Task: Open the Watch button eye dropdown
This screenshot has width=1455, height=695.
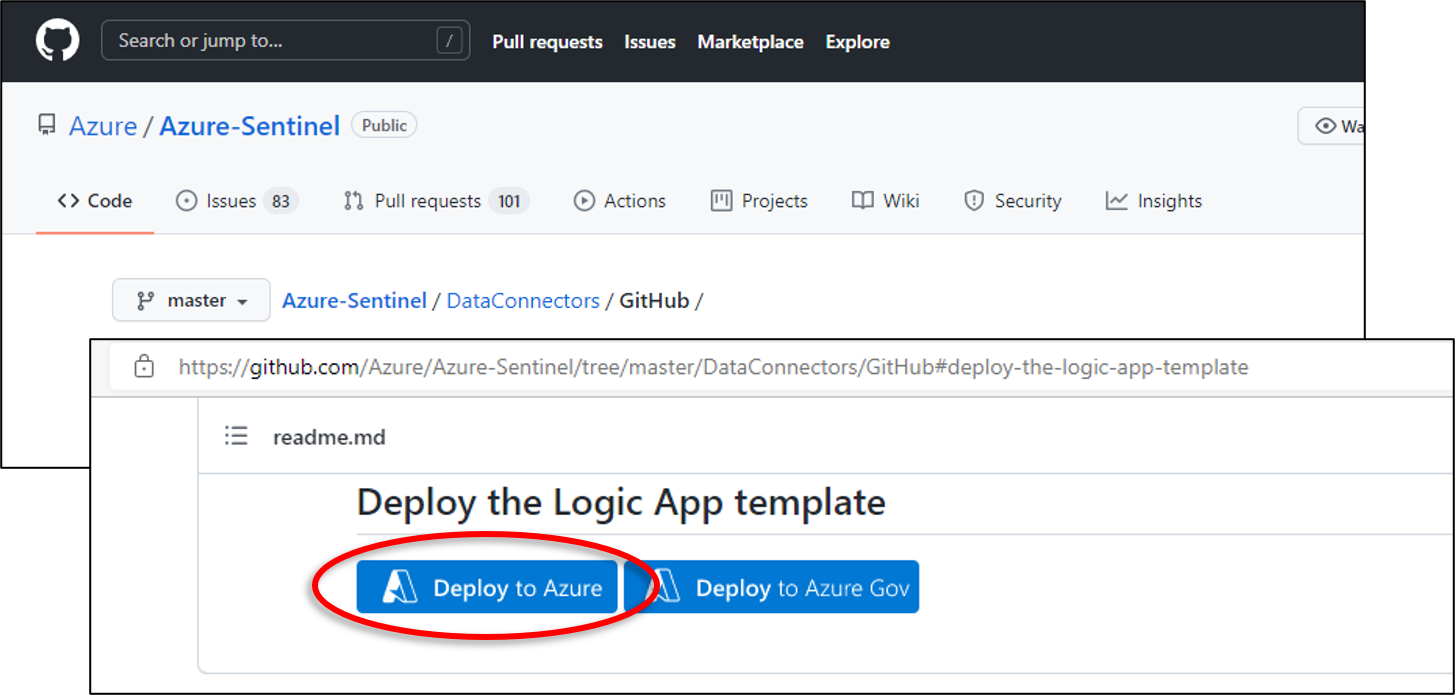Action: point(1327,125)
